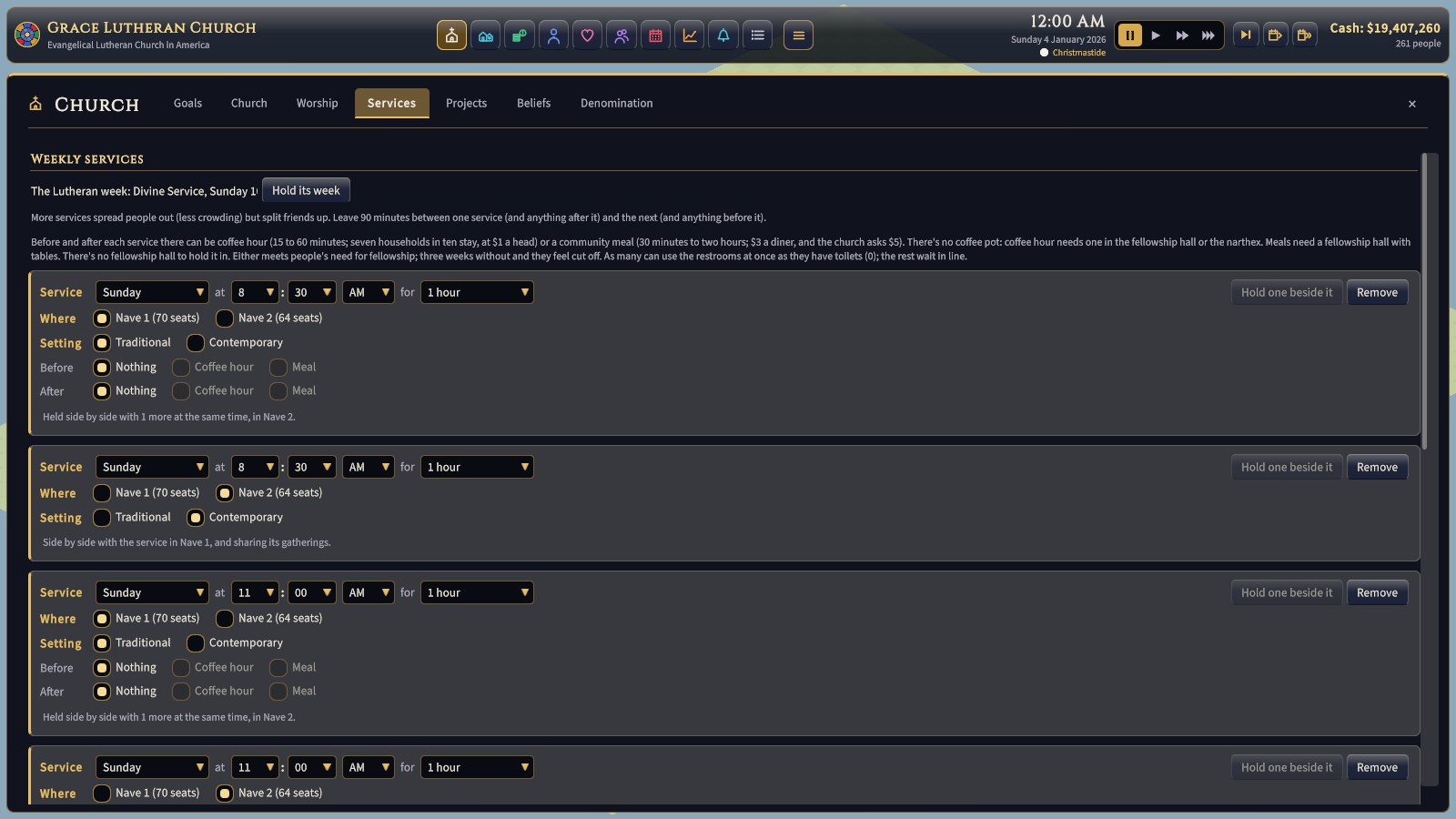Pause the game time
Viewport: 1456px width, 819px height.
1129,35
